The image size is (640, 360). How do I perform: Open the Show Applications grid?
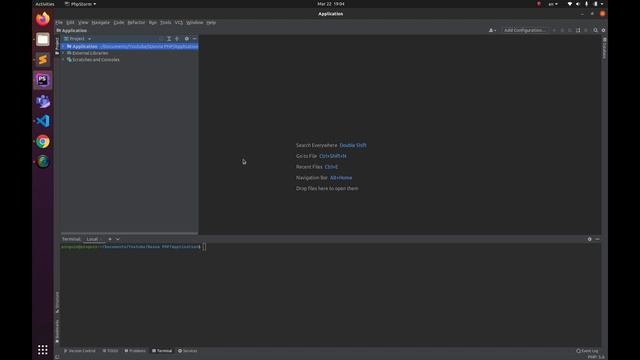pyautogui.click(x=43, y=350)
